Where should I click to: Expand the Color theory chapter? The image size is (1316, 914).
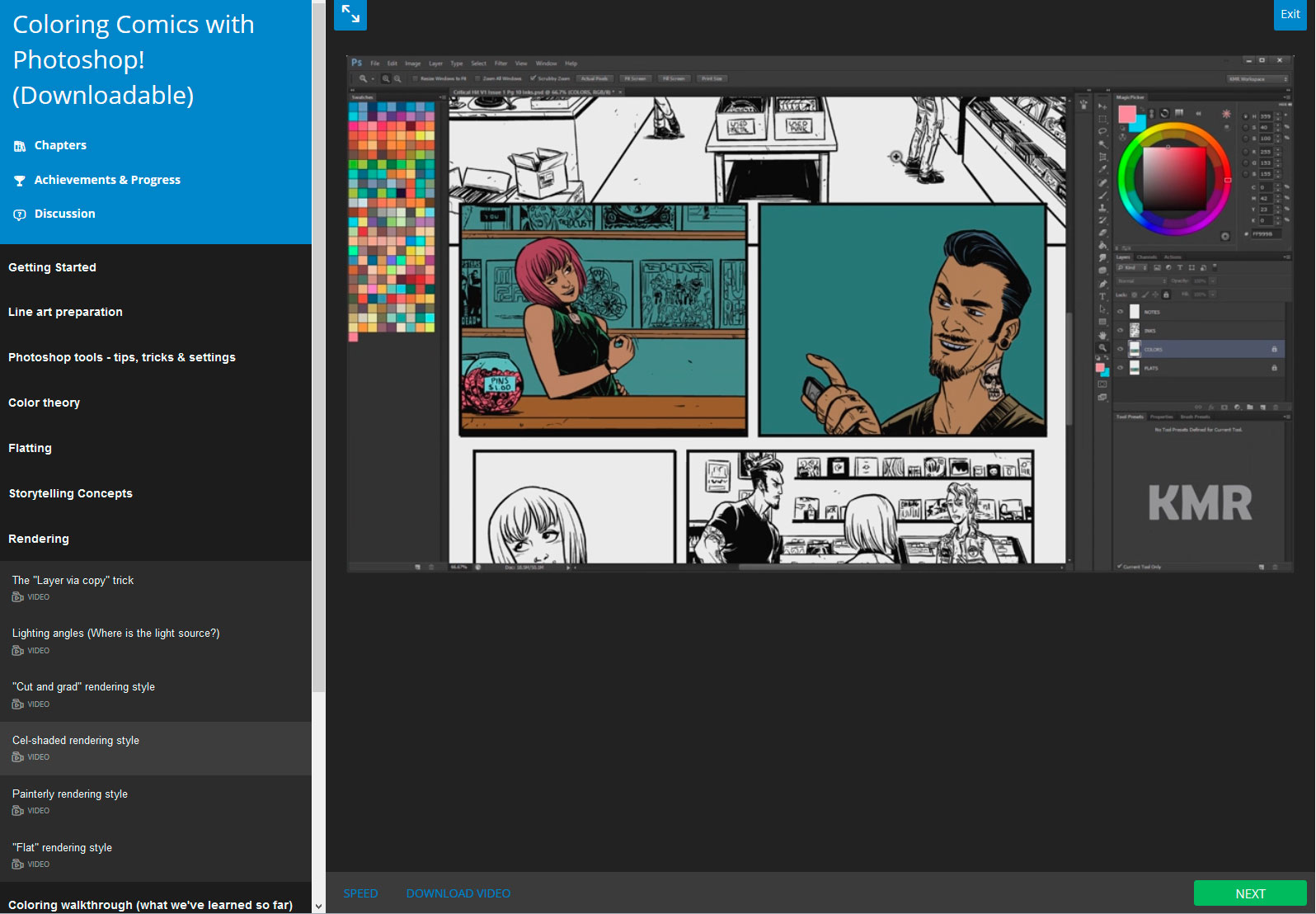tap(45, 403)
